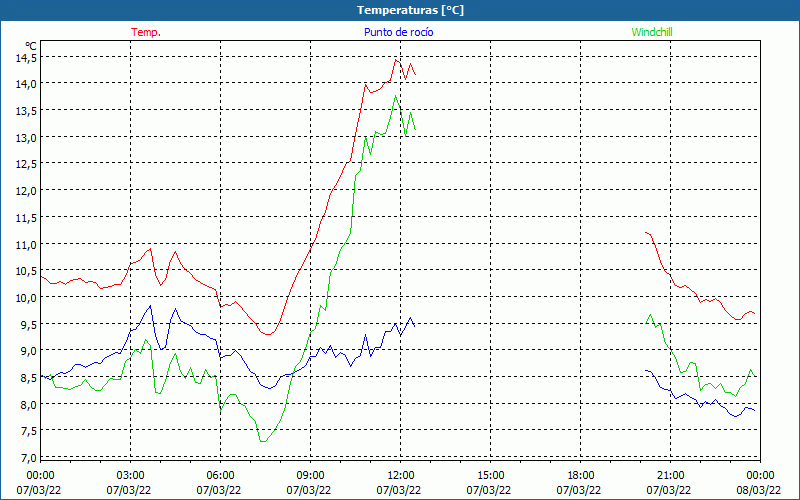Click the "Temperaturas [°C]" chart title
This screenshot has height=500, width=800.
tap(410, 10)
